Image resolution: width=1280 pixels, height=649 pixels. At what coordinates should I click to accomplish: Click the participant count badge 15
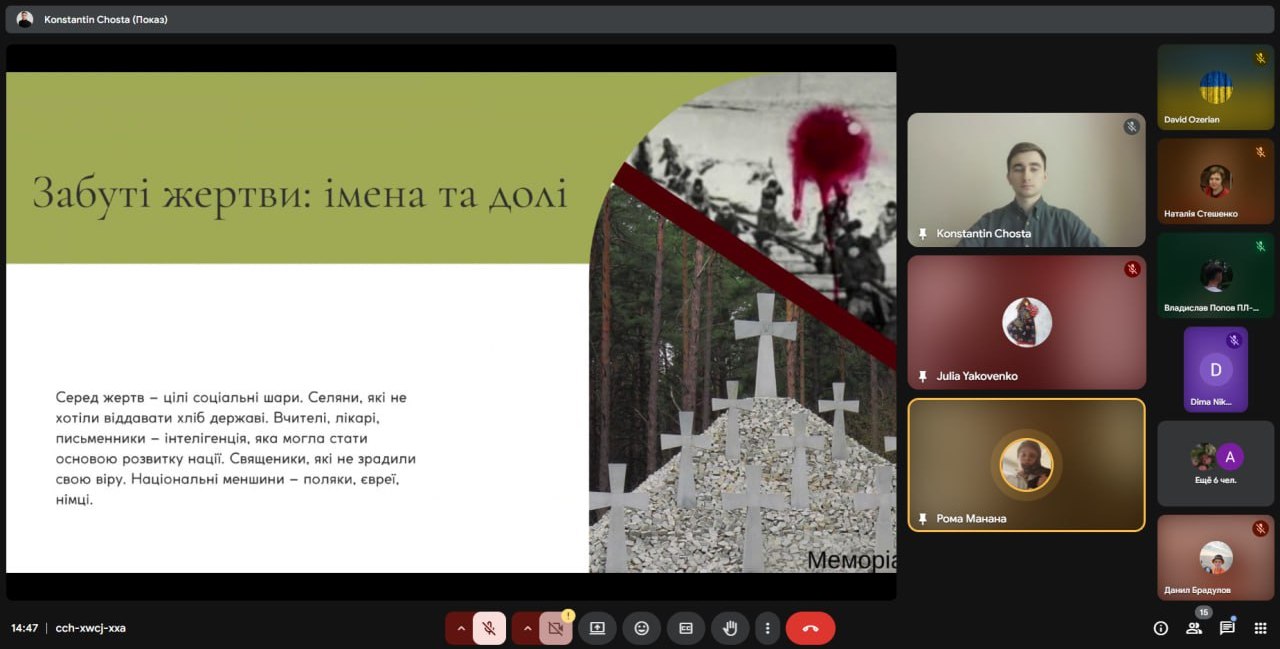pos(1204,612)
